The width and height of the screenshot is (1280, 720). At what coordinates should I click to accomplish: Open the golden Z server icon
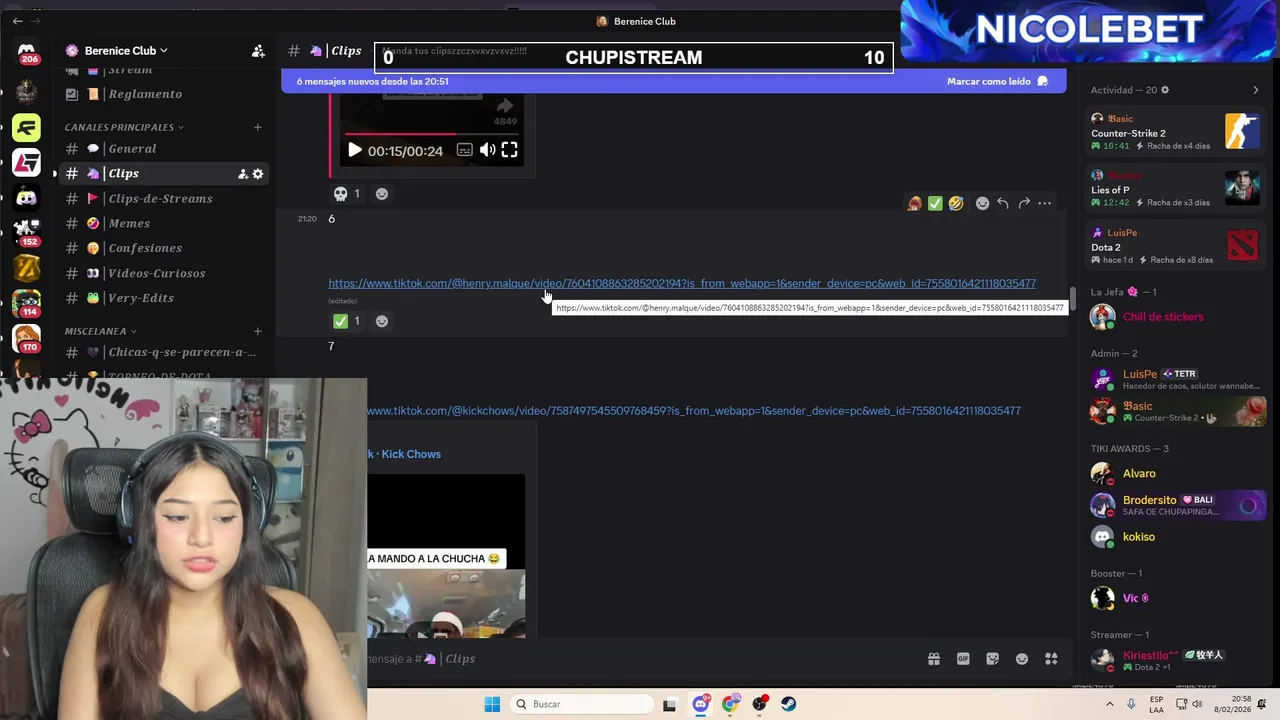(26, 267)
